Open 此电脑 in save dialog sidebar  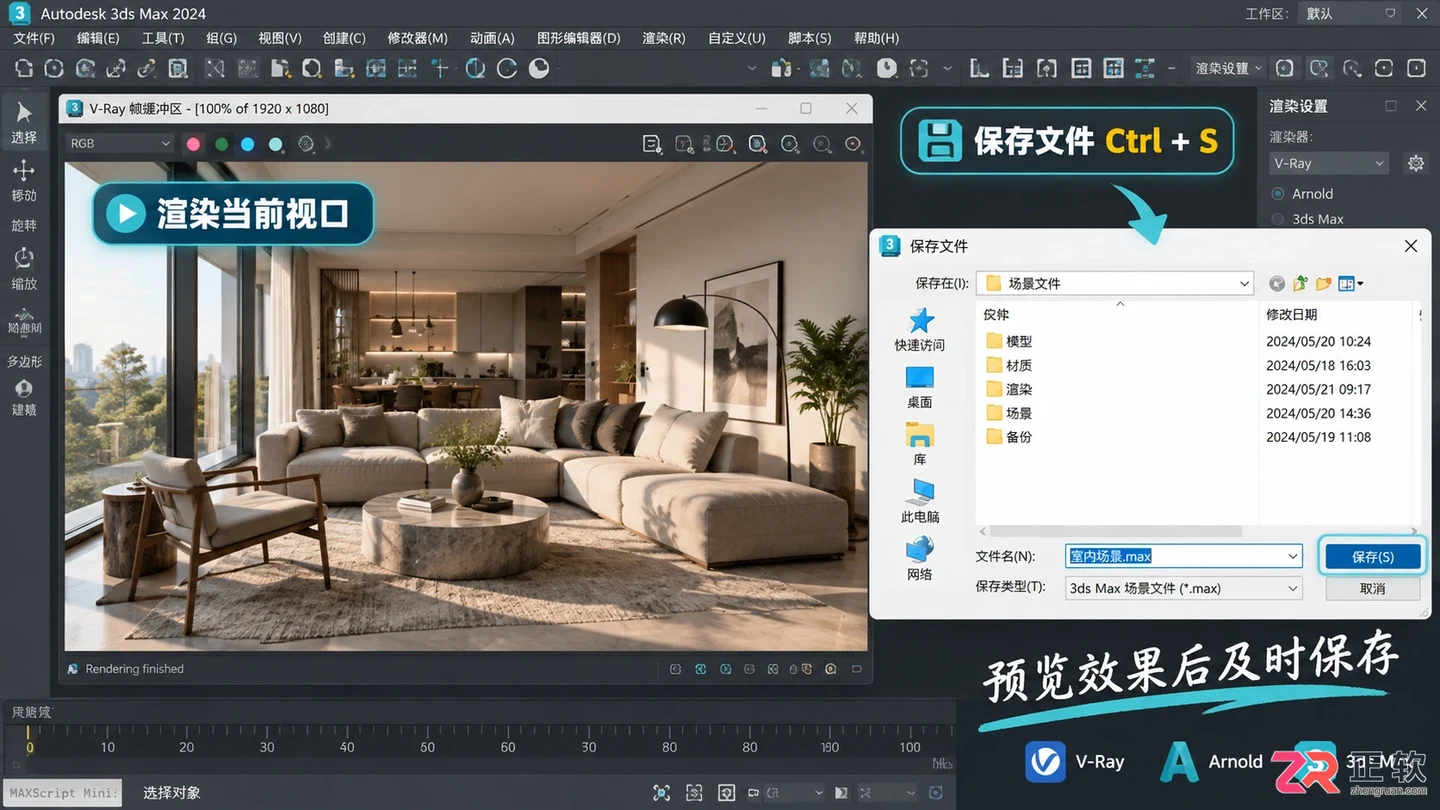(919, 501)
